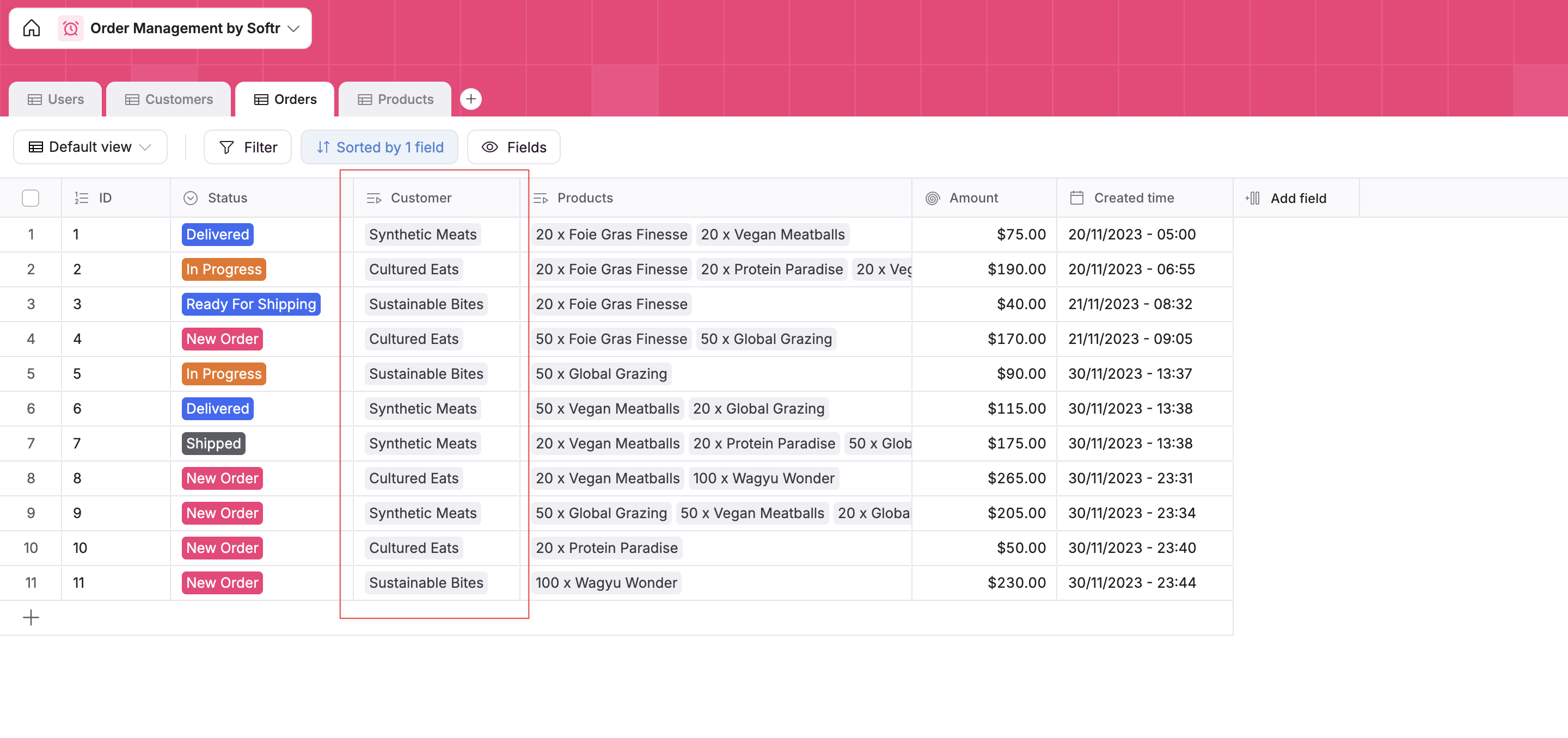
Task: Click the plus icon to add a row
Action: tap(30, 618)
